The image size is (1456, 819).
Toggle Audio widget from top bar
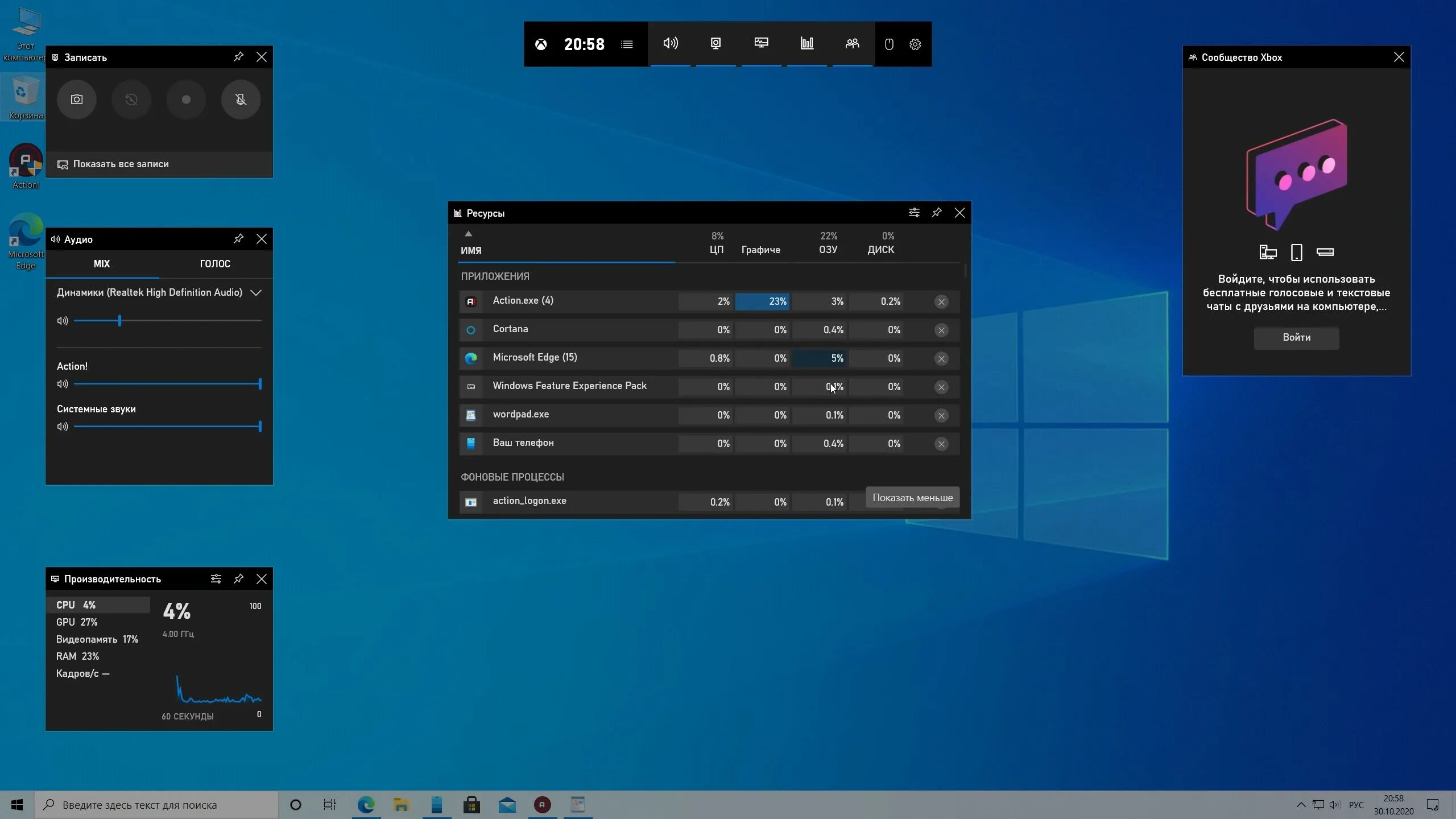(671, 44)
